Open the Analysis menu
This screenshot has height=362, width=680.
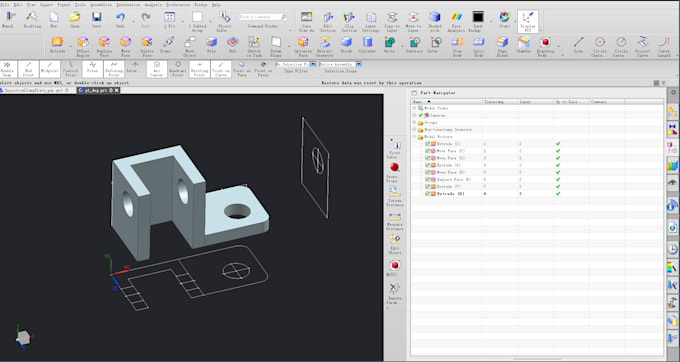153,5
